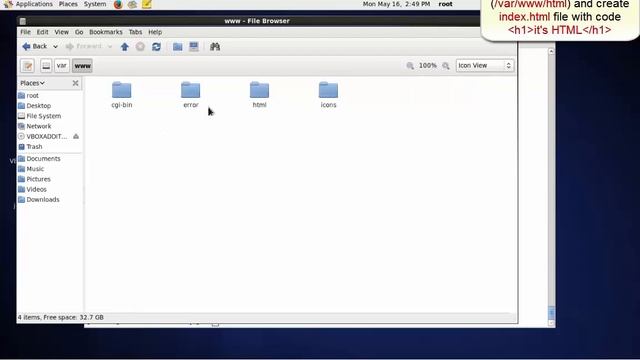The height and width of the screenshot is (360, 640).
Task: Open the notes panel launcher icon
Action: click(x=147, y=4)
